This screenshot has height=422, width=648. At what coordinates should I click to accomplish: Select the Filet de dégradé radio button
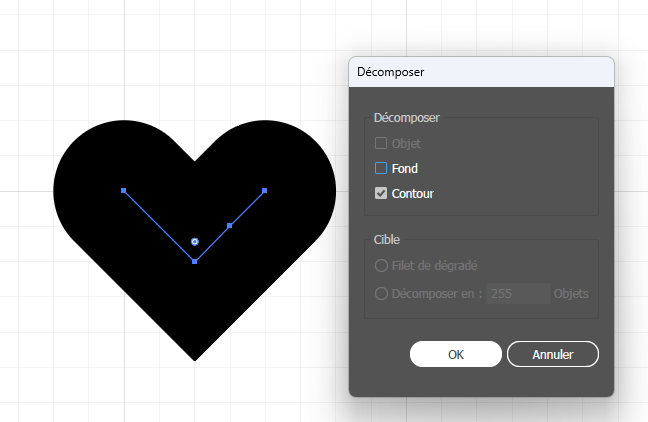coord(381,266)
